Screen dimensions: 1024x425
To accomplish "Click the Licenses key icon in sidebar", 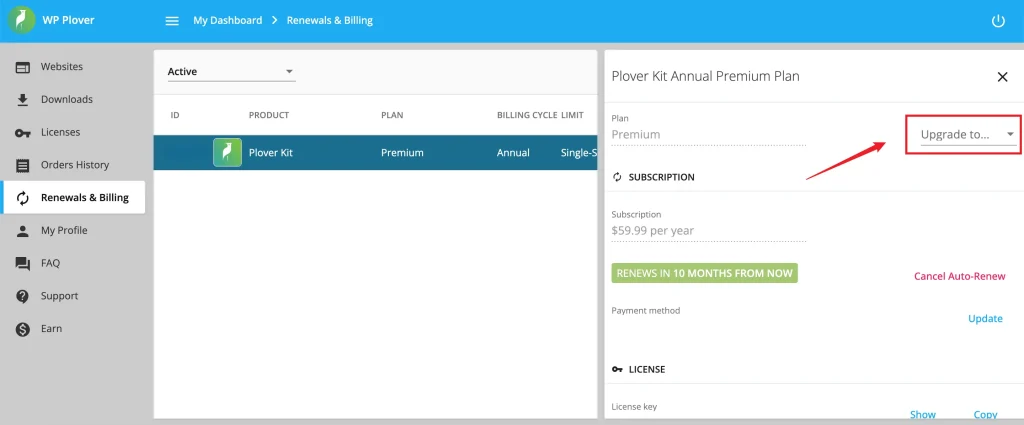I will (x=22, y=133).
